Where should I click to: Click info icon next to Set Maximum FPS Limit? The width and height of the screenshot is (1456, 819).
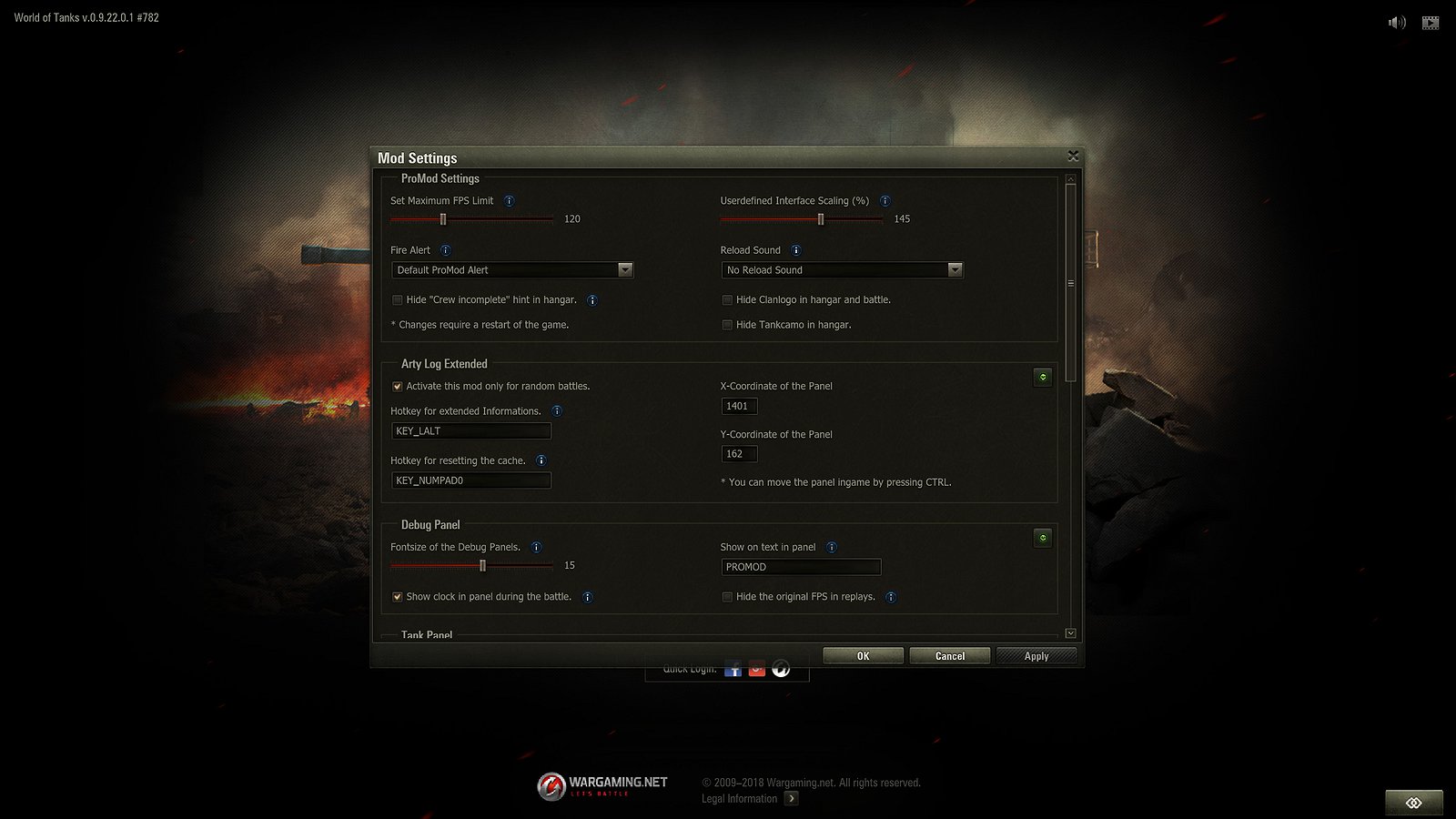(x=509, y=201)
